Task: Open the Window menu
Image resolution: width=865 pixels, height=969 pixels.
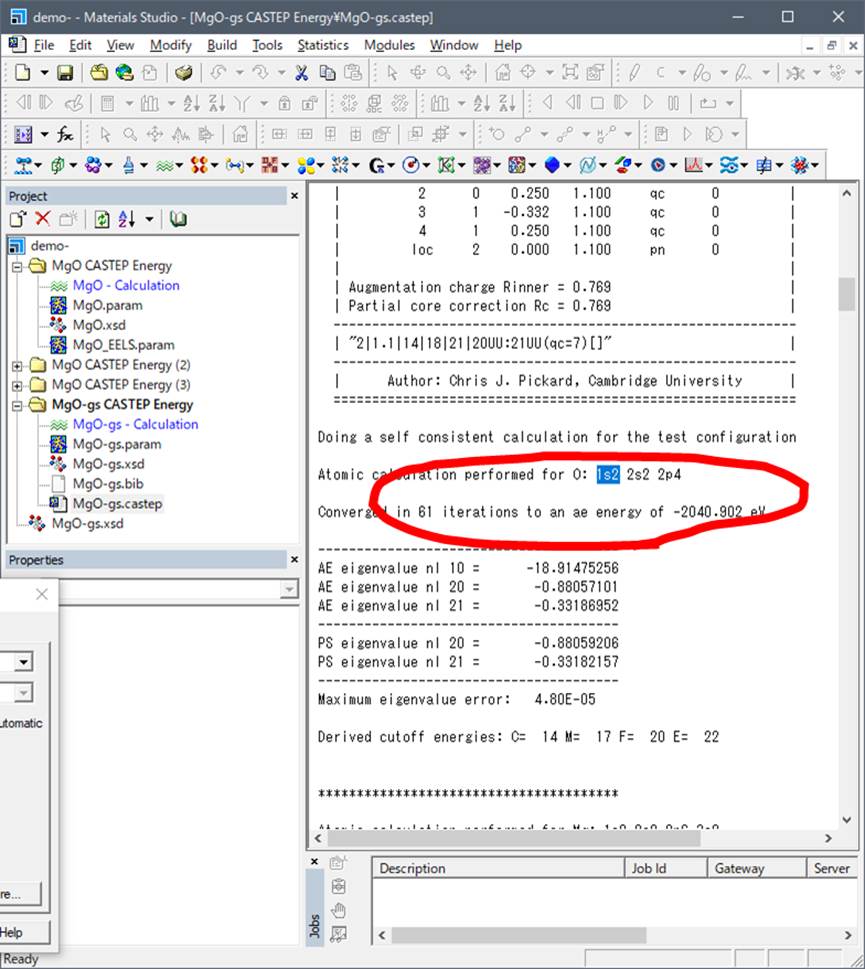Action: [x=454, y=45]
